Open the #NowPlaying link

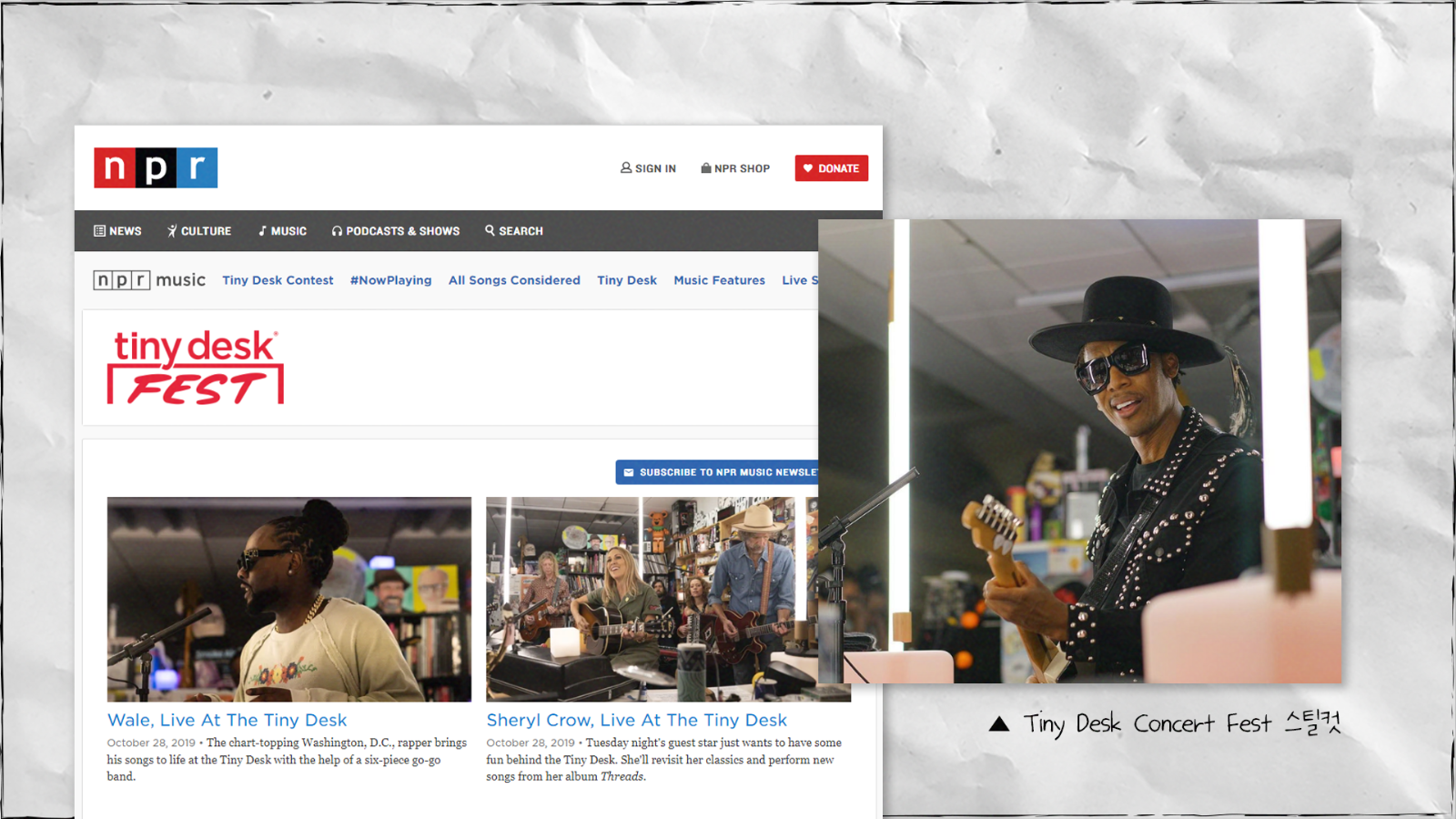click(390, 280)
